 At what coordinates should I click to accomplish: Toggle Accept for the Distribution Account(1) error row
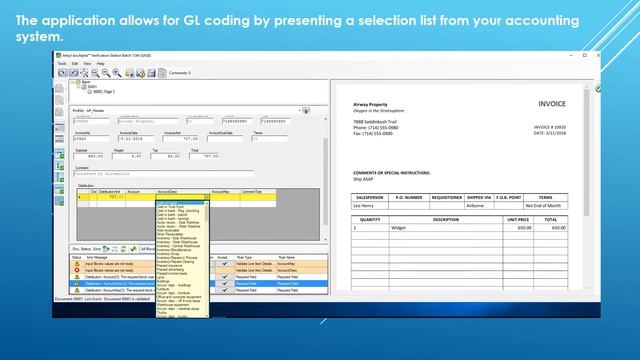coord(224,277)
